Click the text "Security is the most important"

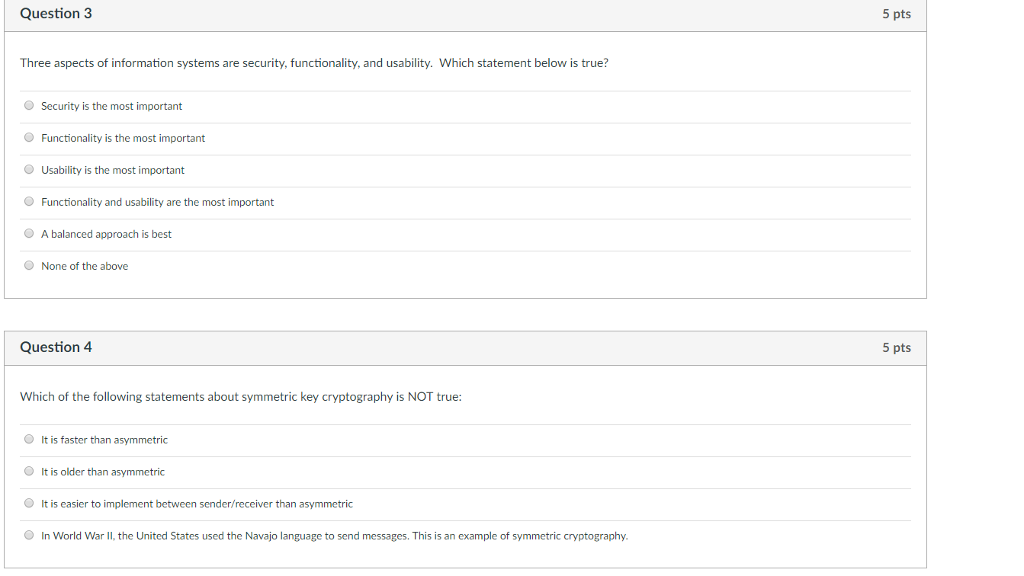112,106
